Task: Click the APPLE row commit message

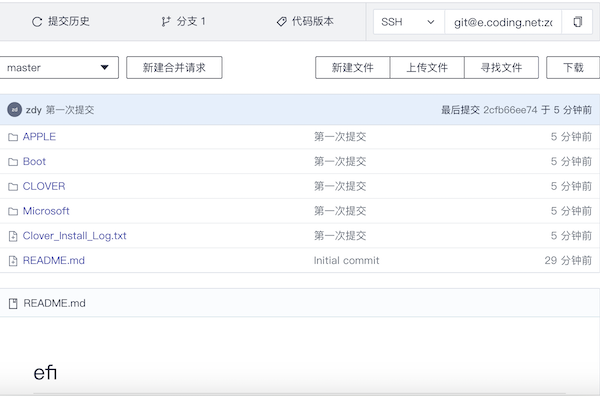Action: pyautogui.click(x=340, y=137)
